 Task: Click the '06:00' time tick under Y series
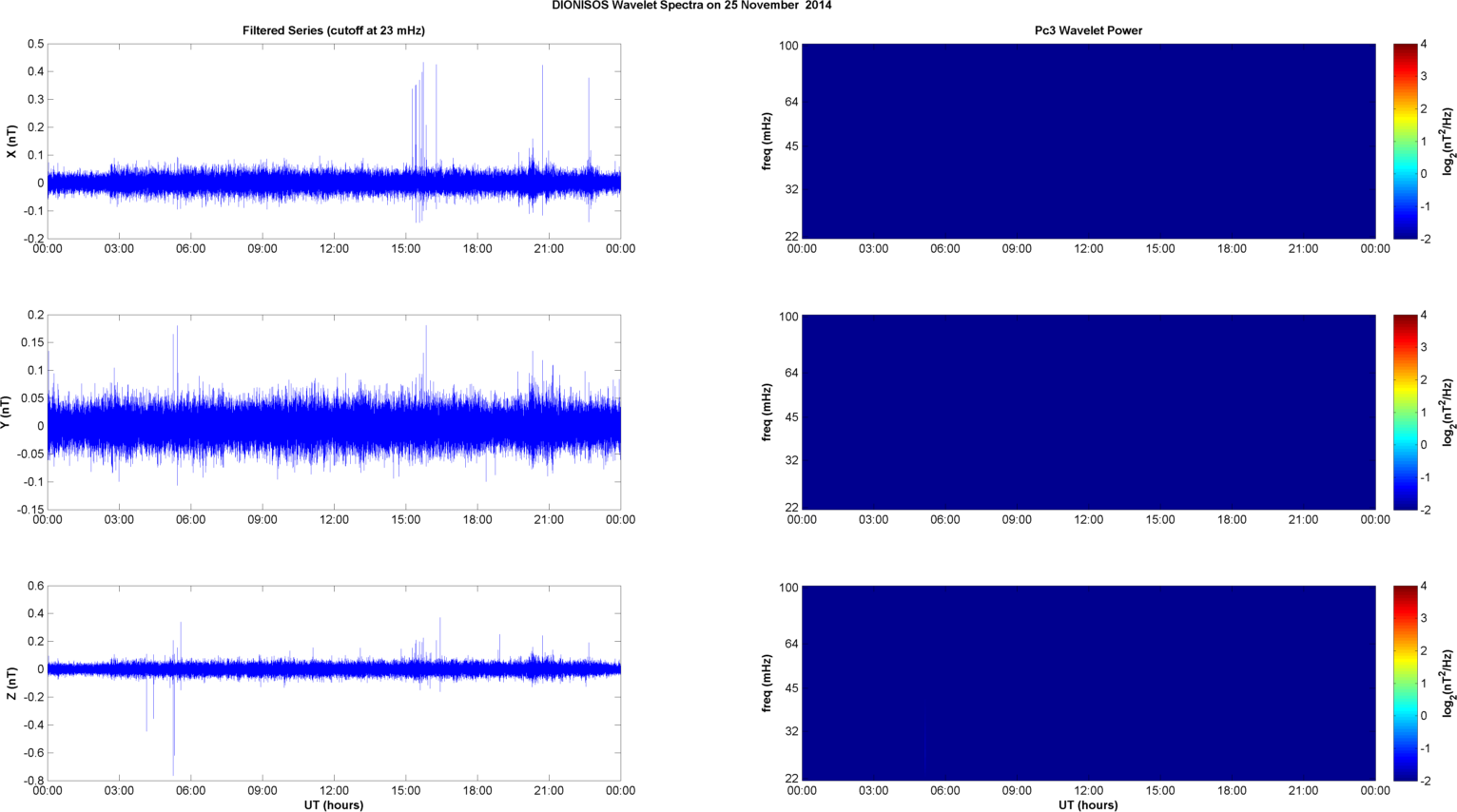click(191, 520)
